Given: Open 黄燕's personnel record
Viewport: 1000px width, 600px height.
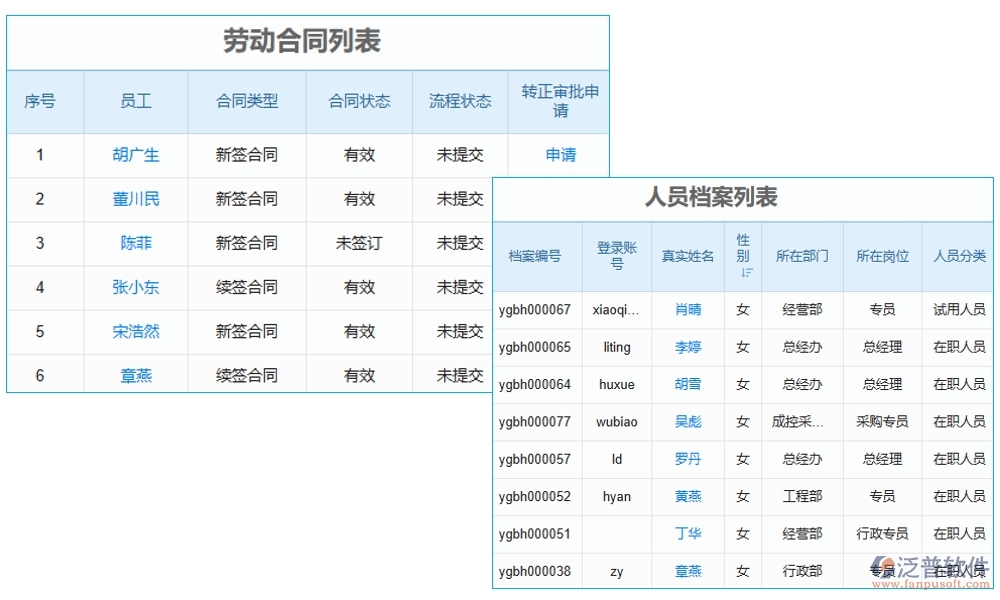Looking at the screenshot, I should [x=687, y=496].
